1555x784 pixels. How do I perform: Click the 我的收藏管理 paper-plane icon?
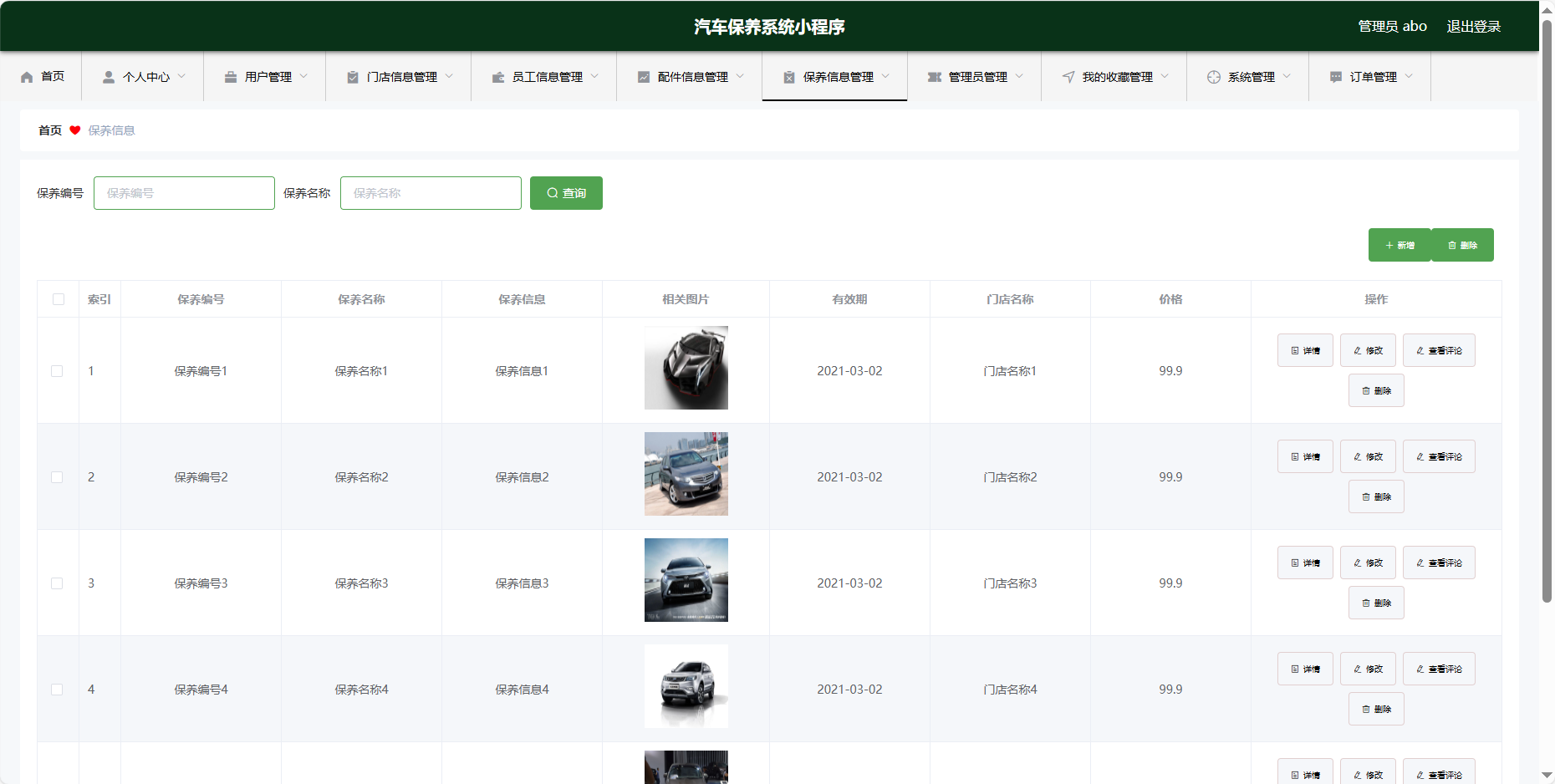click(x=1068, y=77)
